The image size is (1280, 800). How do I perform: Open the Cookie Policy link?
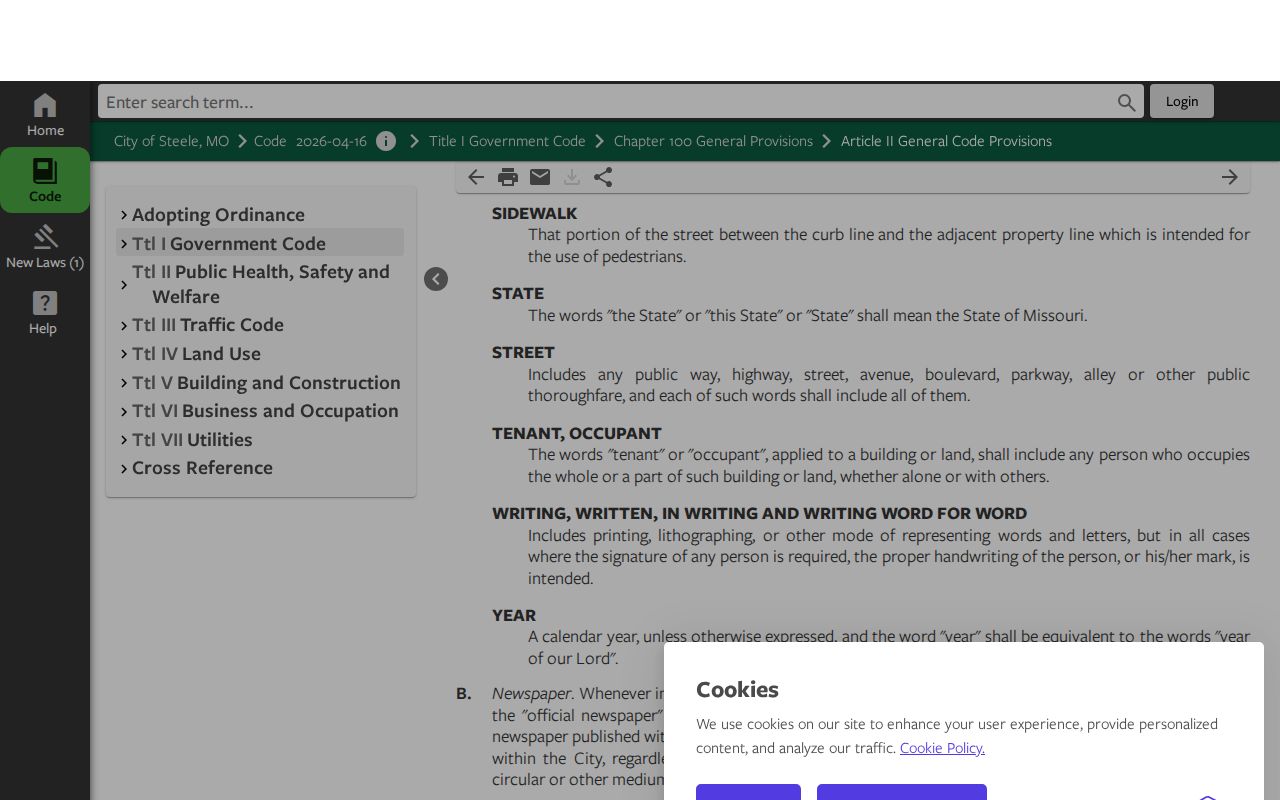point(942,748)
